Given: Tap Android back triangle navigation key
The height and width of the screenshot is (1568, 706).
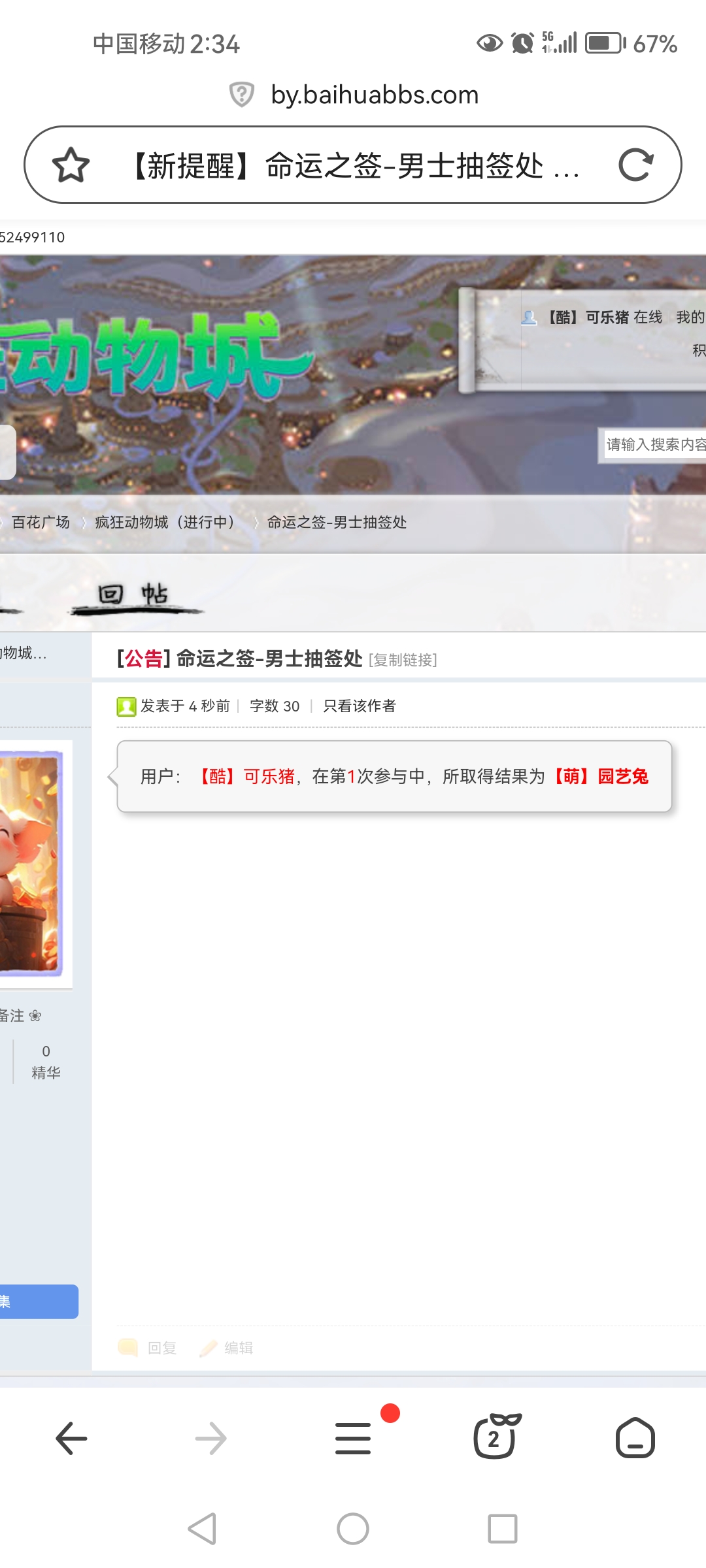Looking at the screenshot, I should point(202,1529).
